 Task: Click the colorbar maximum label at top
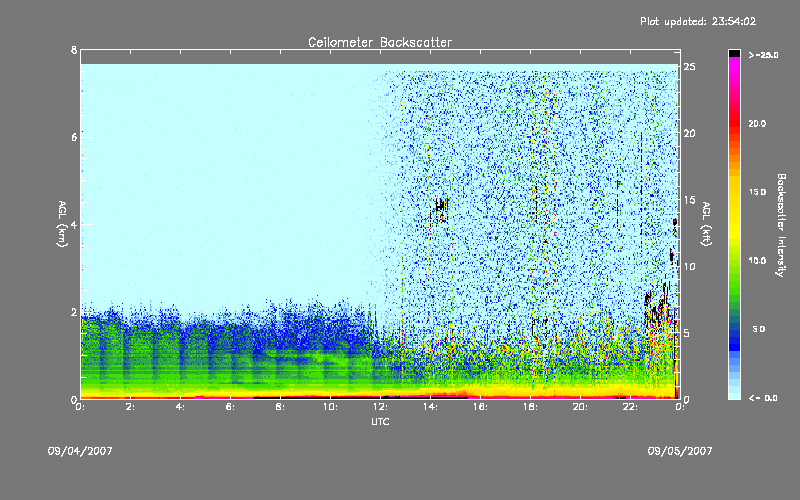tap(764, 55)
